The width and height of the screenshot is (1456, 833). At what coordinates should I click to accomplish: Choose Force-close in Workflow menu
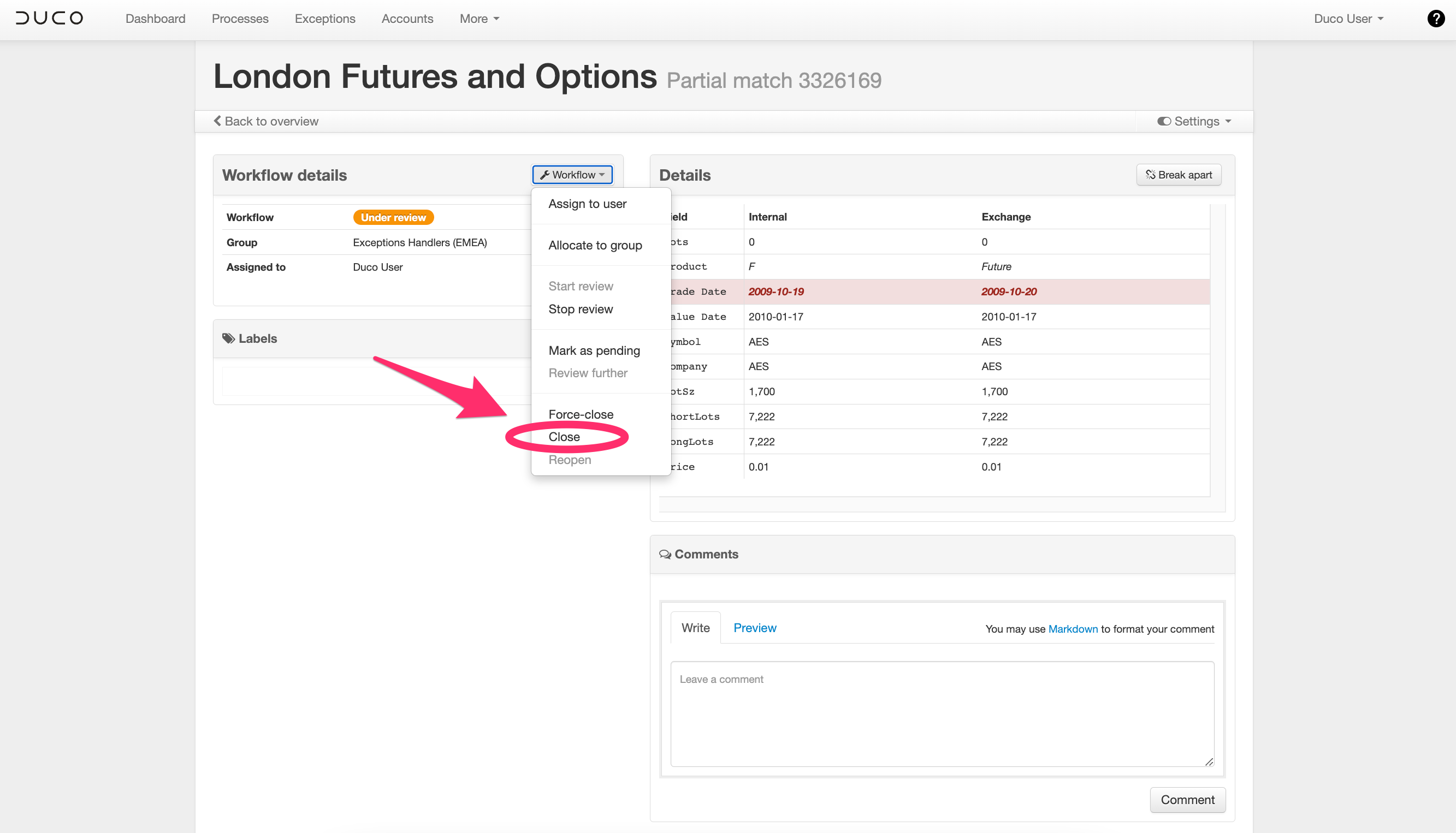click(x=581, y=414)
